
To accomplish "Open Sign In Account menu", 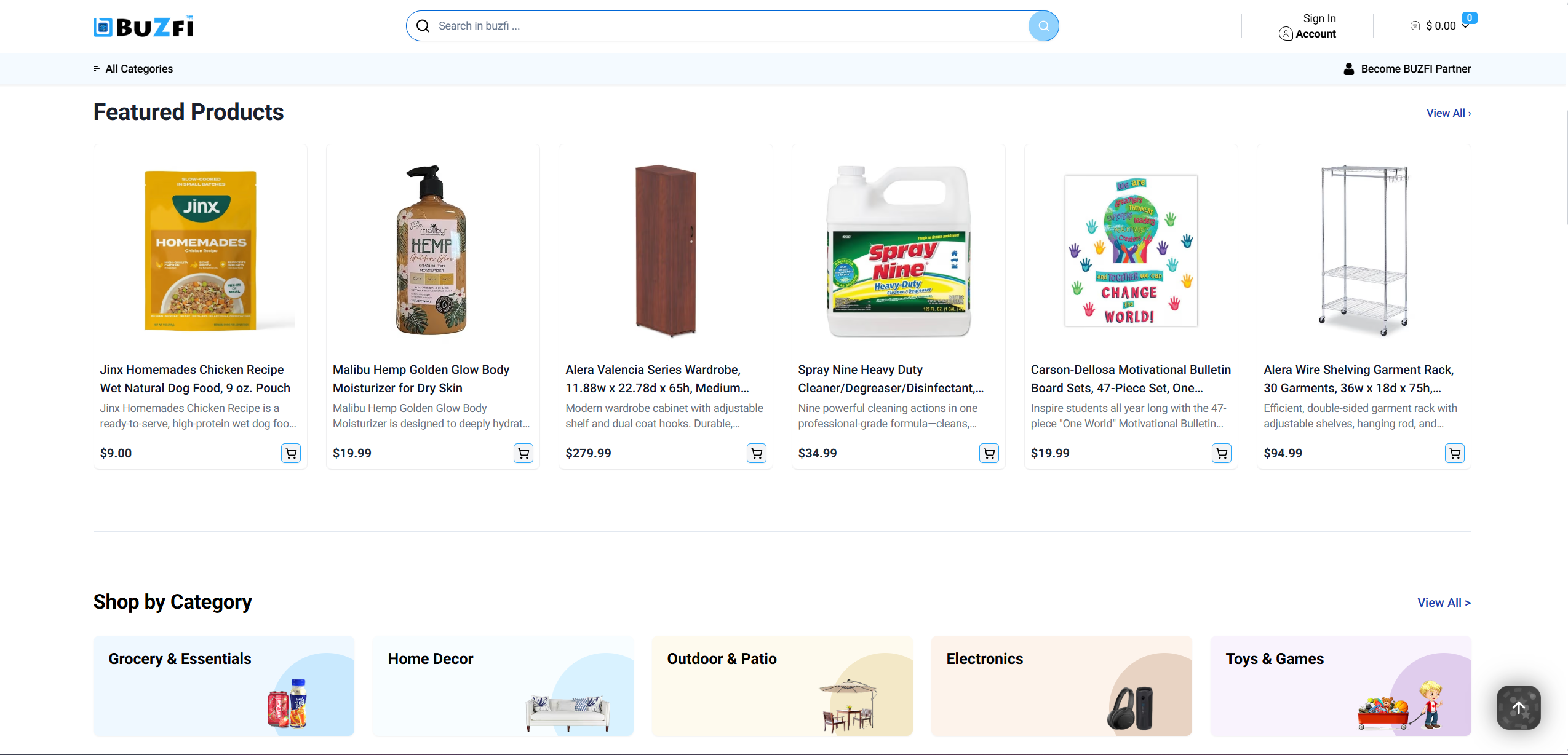I will tap(1308, 26).
